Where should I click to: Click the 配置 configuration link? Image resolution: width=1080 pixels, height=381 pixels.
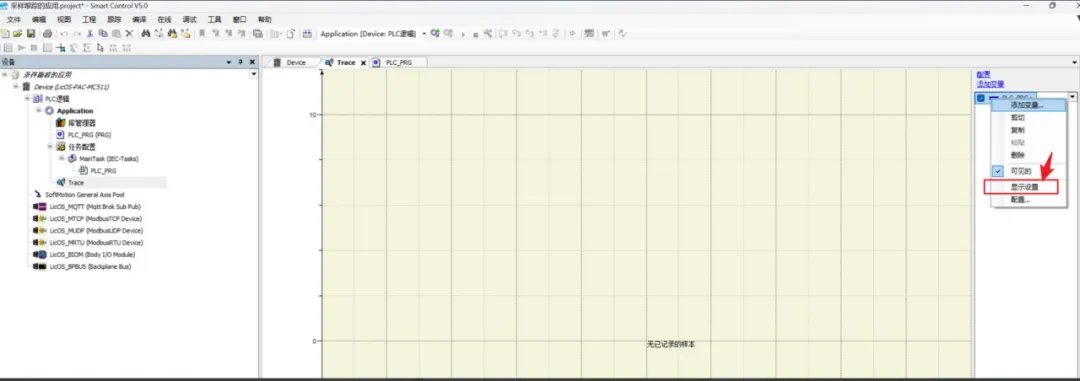[983, 74]
